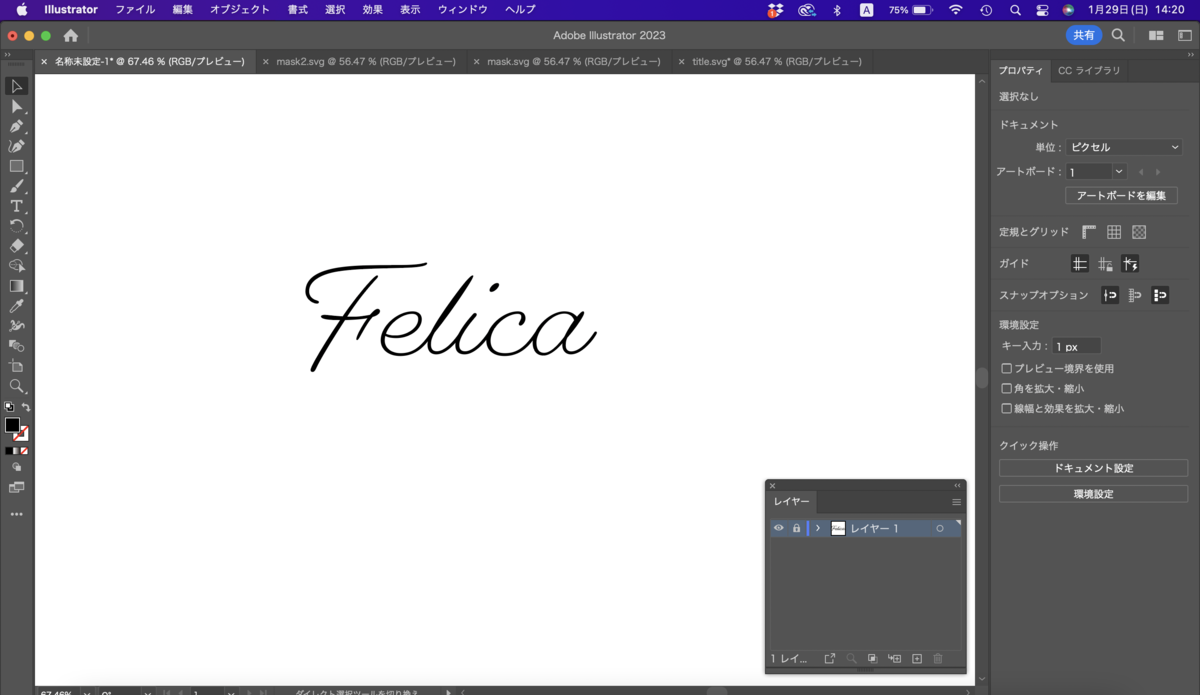Open Edit Toolbar three-dots menu
The width and height of the screenshot is (1200, 695).
16,514
